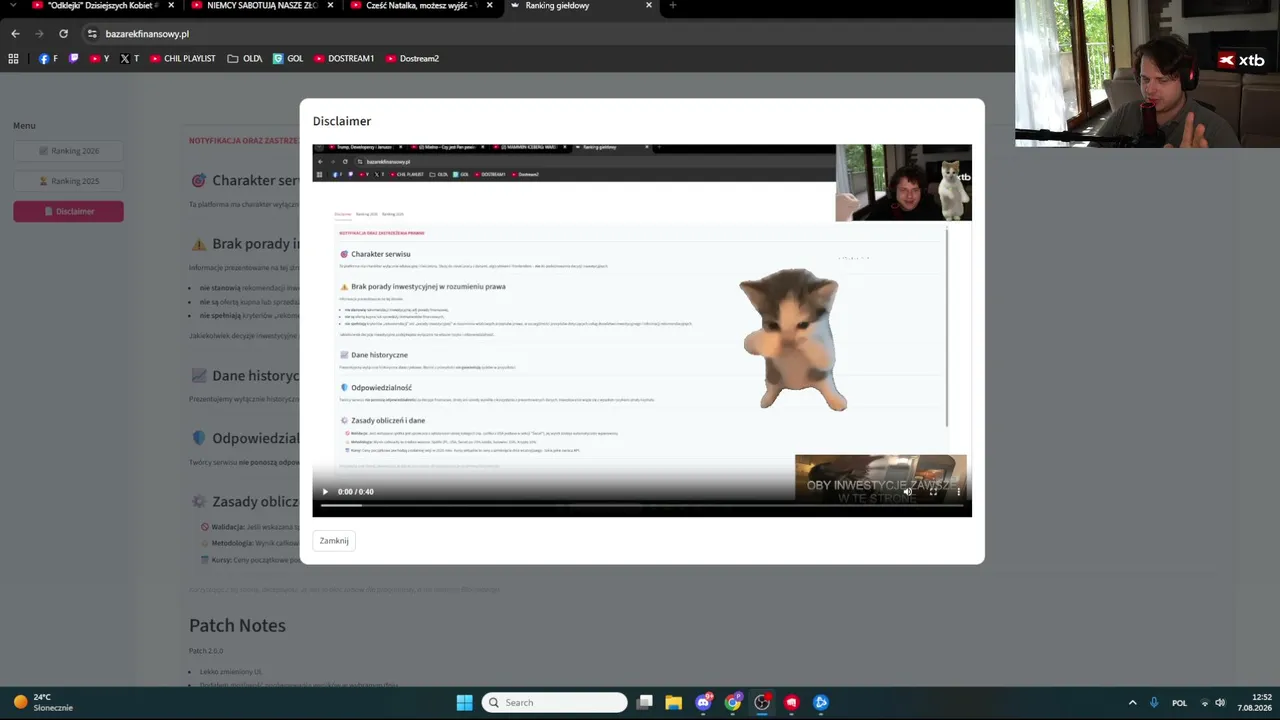
Task: Expand the OLD\ bookmarks folder
Action: [x=245, y=59]
